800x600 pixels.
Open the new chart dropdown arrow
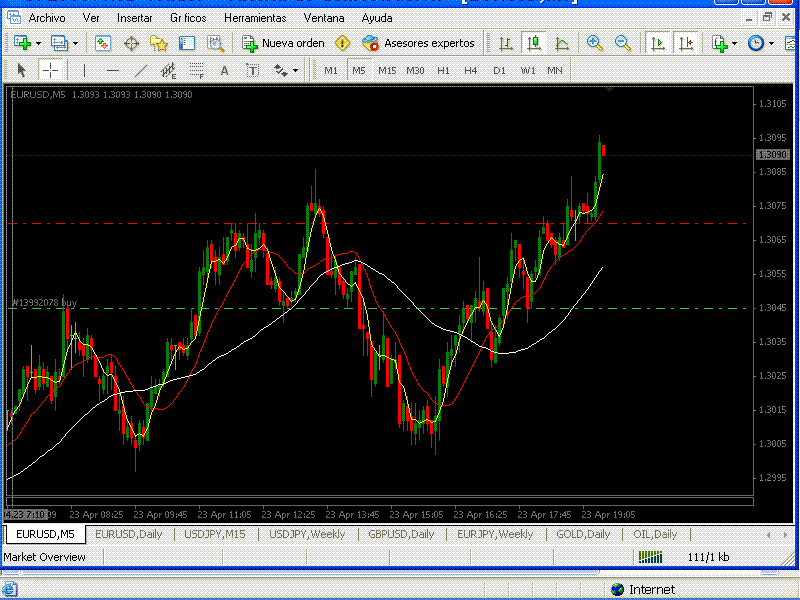coord(38,43)
